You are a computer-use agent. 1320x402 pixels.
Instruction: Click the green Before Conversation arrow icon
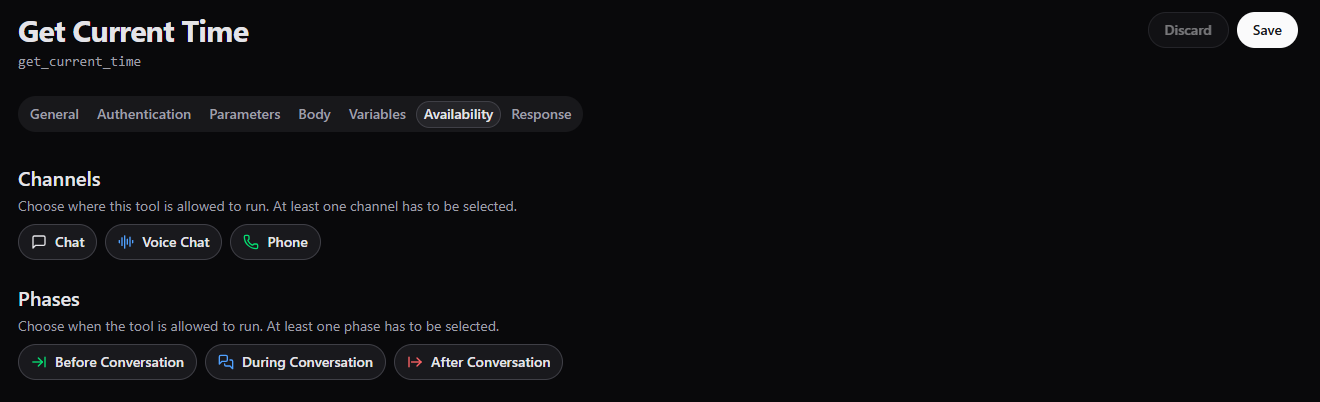[39, 362]
